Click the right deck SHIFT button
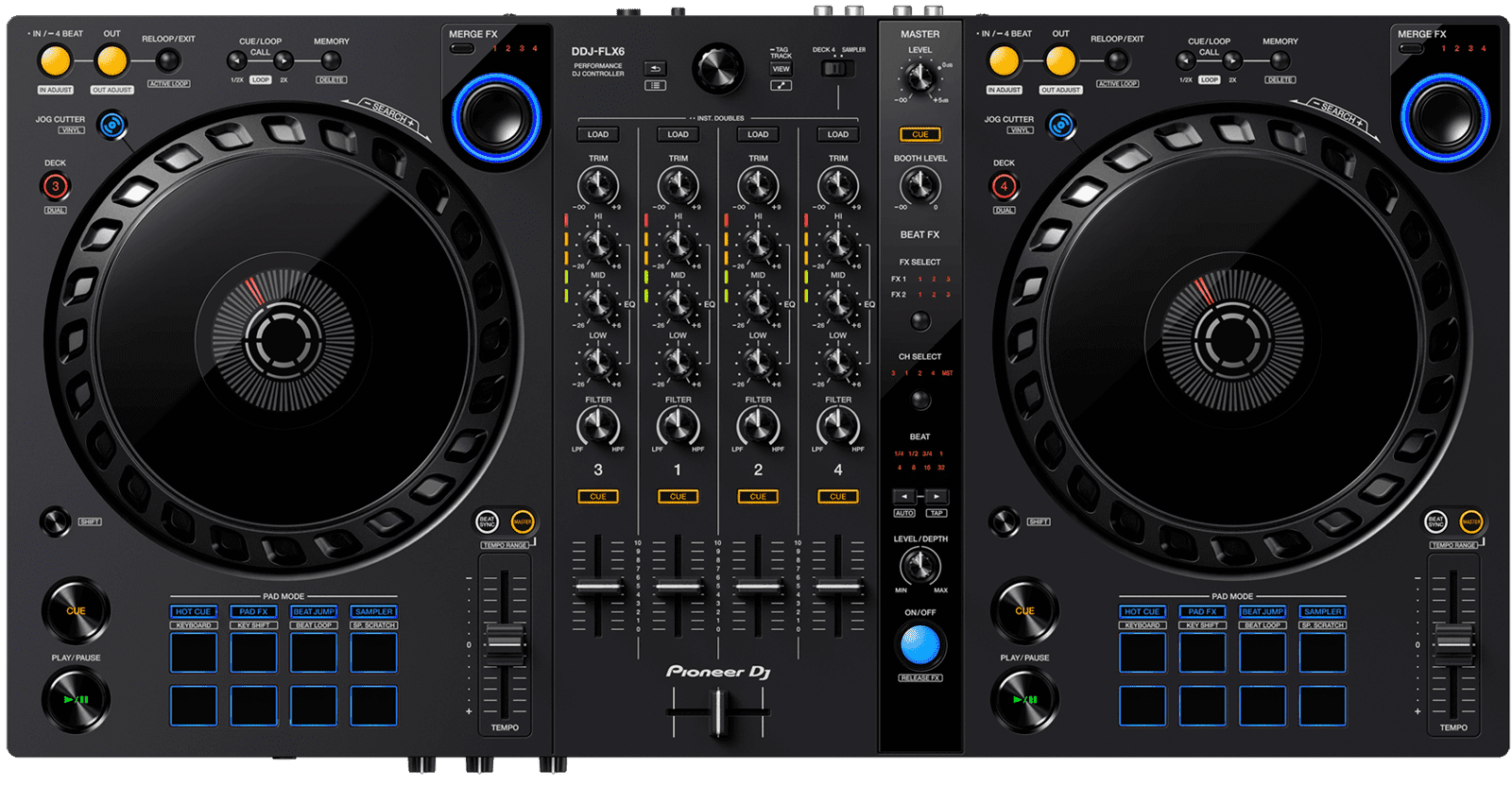 coord(1005,521)
